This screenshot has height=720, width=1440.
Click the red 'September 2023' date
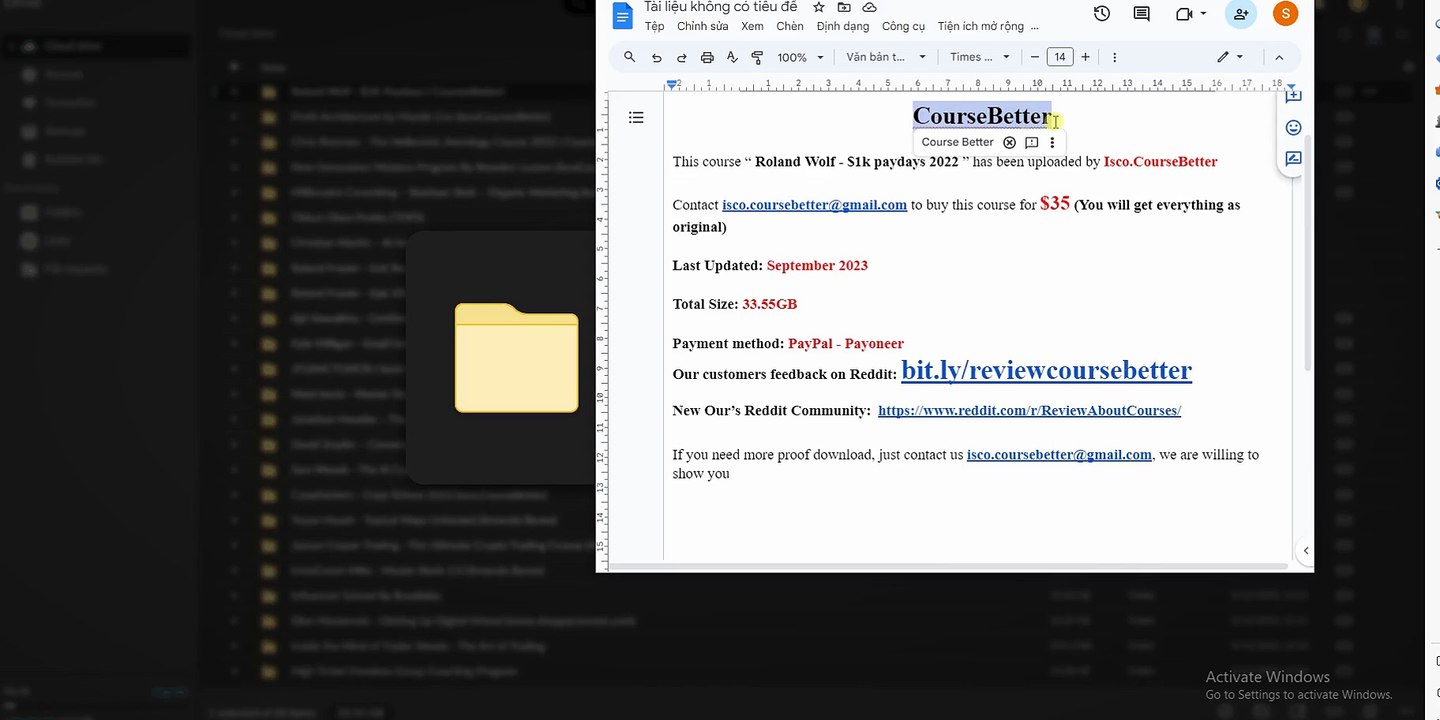[x=817, y=265]
